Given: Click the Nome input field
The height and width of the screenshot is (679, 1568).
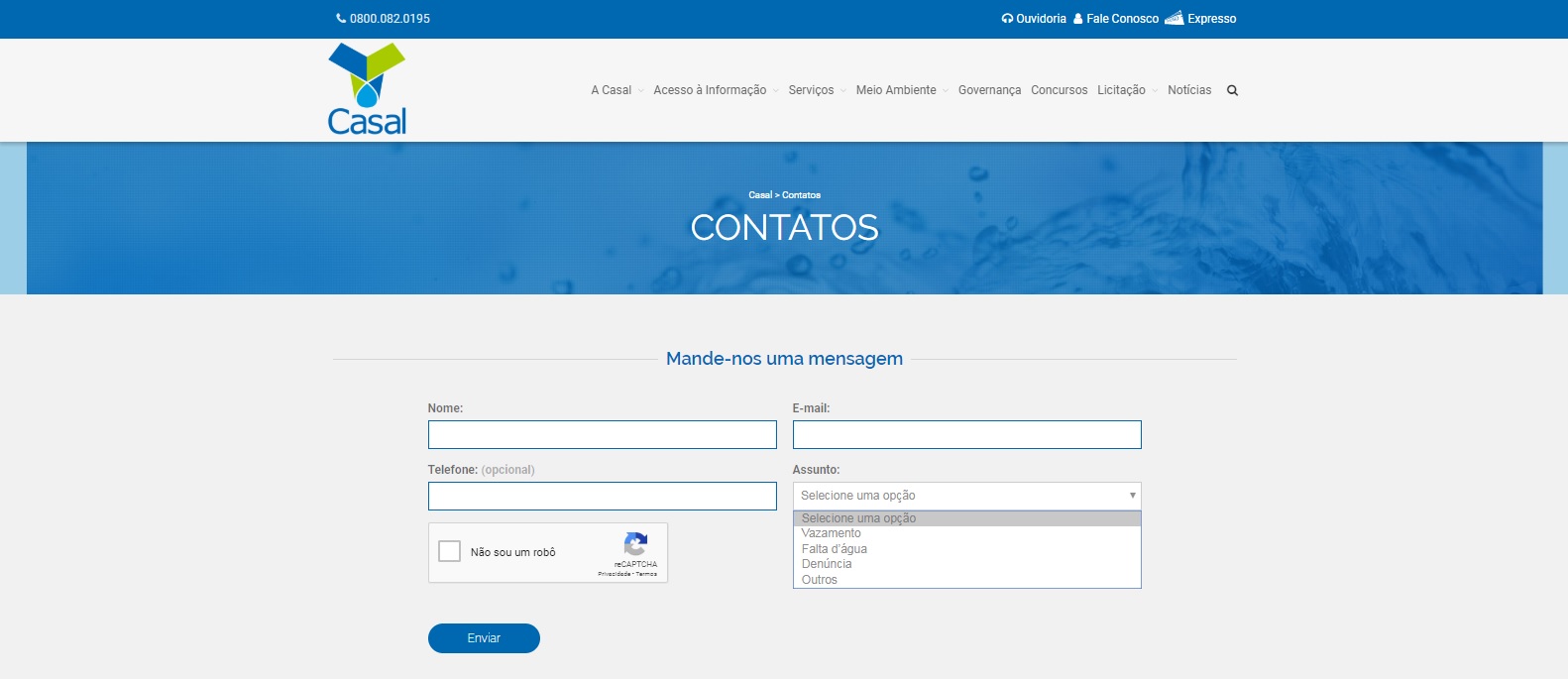Looking at the screenshot, I should click(602, 435).
